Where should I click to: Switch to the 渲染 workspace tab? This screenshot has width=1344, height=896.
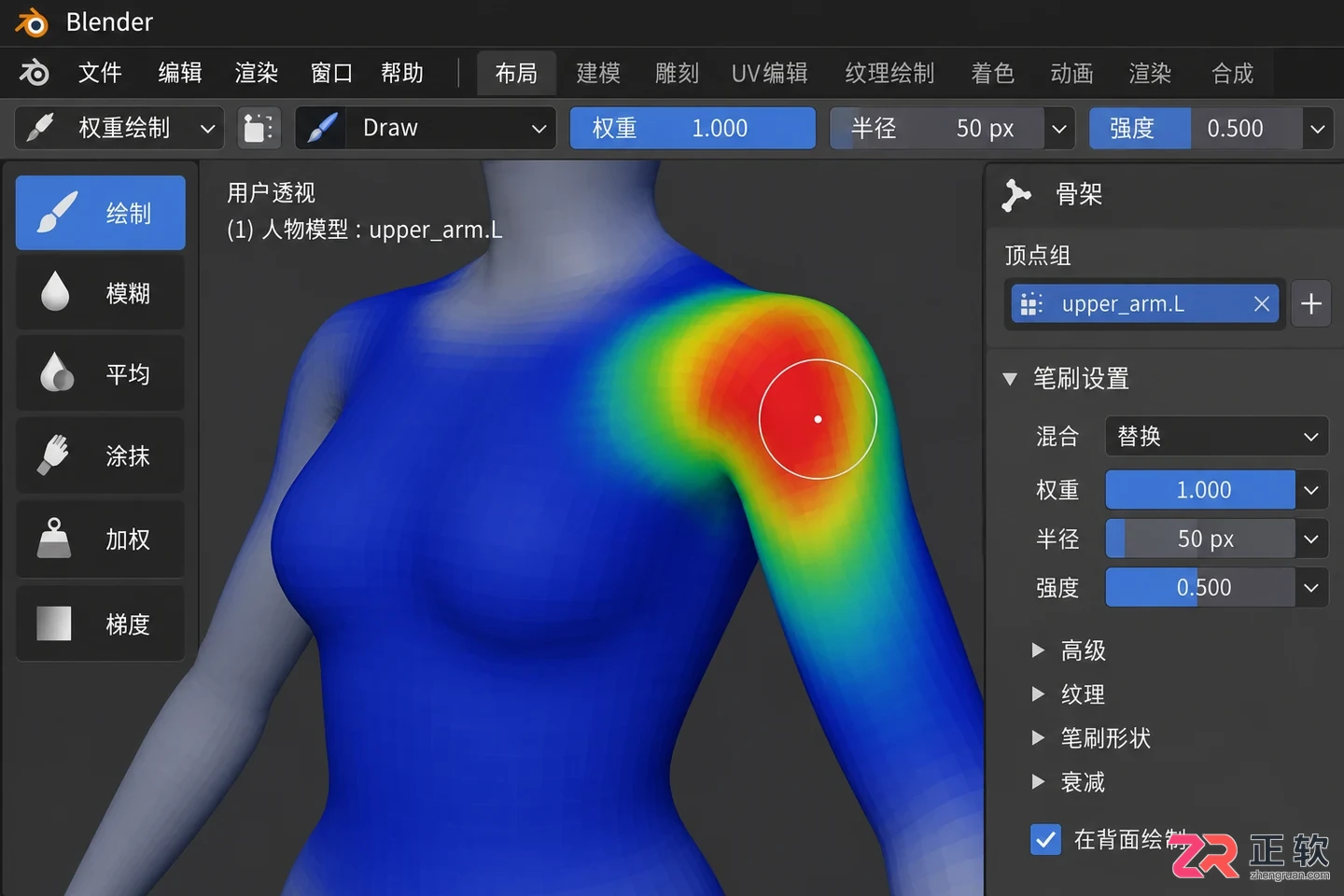pos(1150,74)
